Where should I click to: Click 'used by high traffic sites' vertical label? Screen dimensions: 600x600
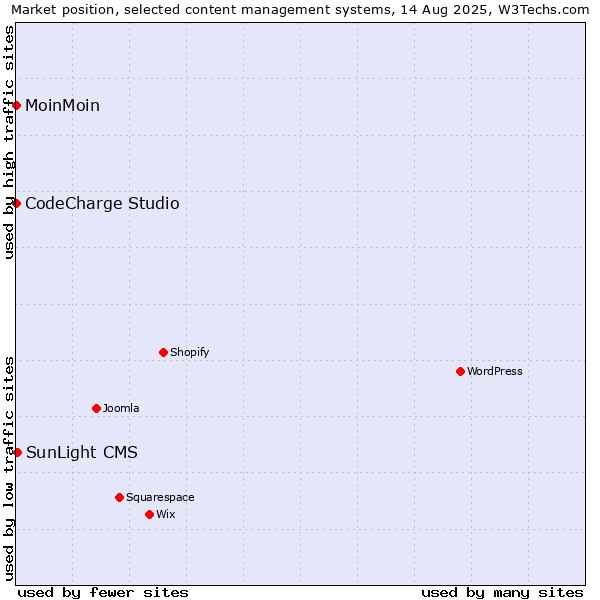pos(8,142)
